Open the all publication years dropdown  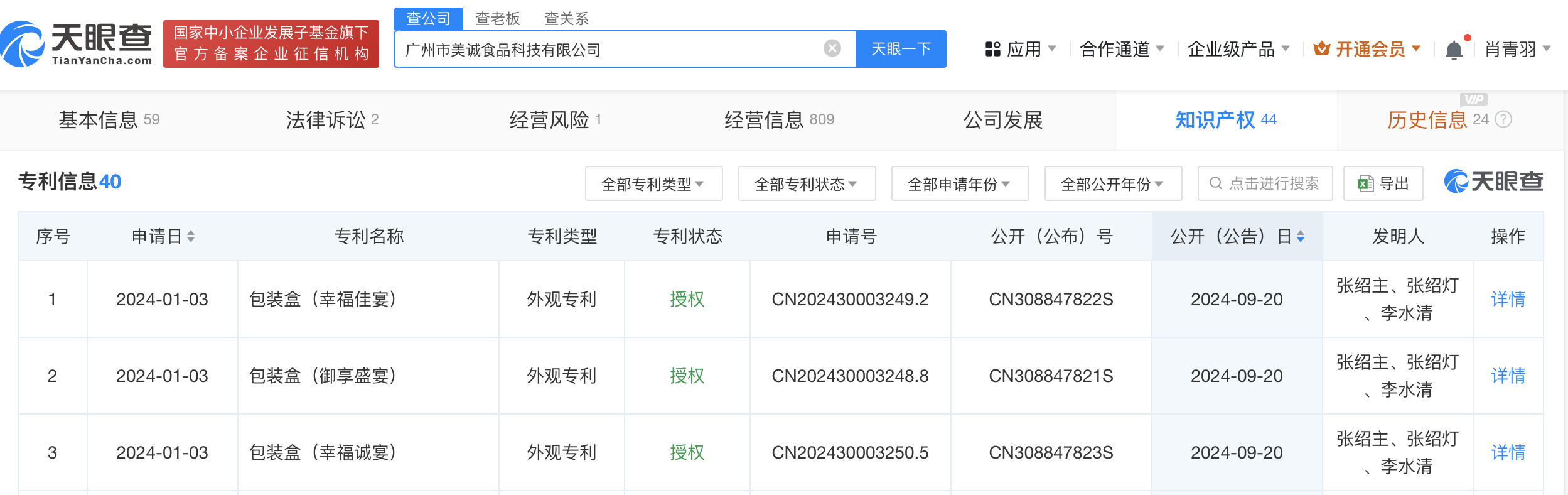1113,183
